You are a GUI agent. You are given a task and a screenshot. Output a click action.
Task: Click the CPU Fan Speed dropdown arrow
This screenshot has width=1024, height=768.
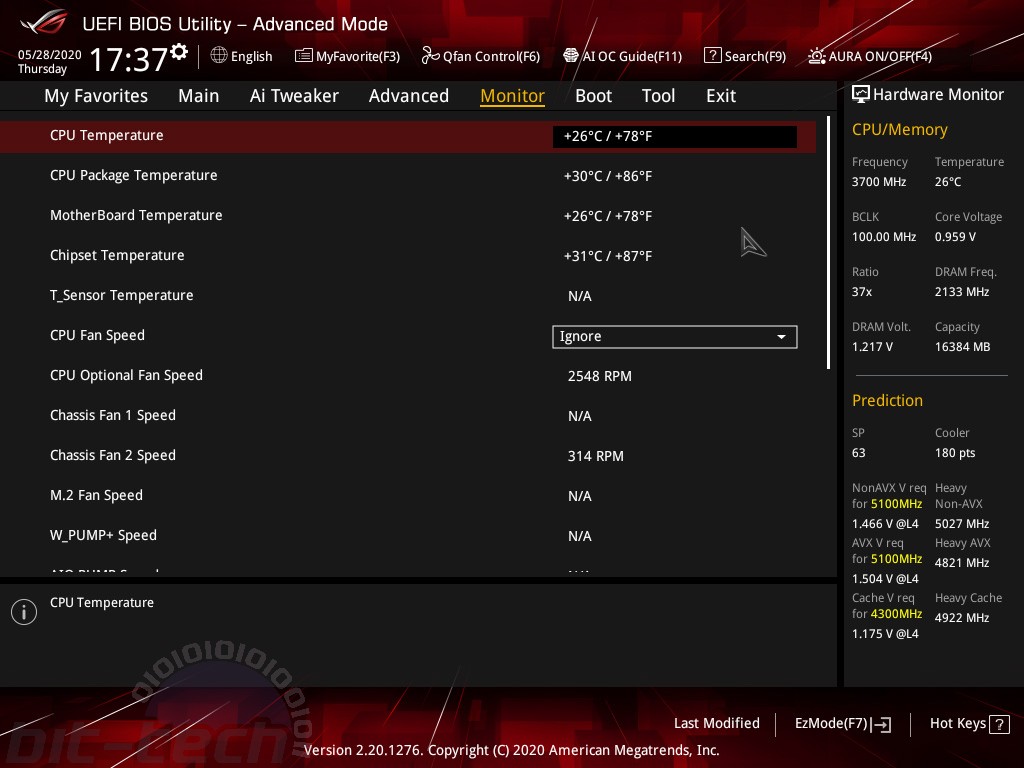click(781, 337)
